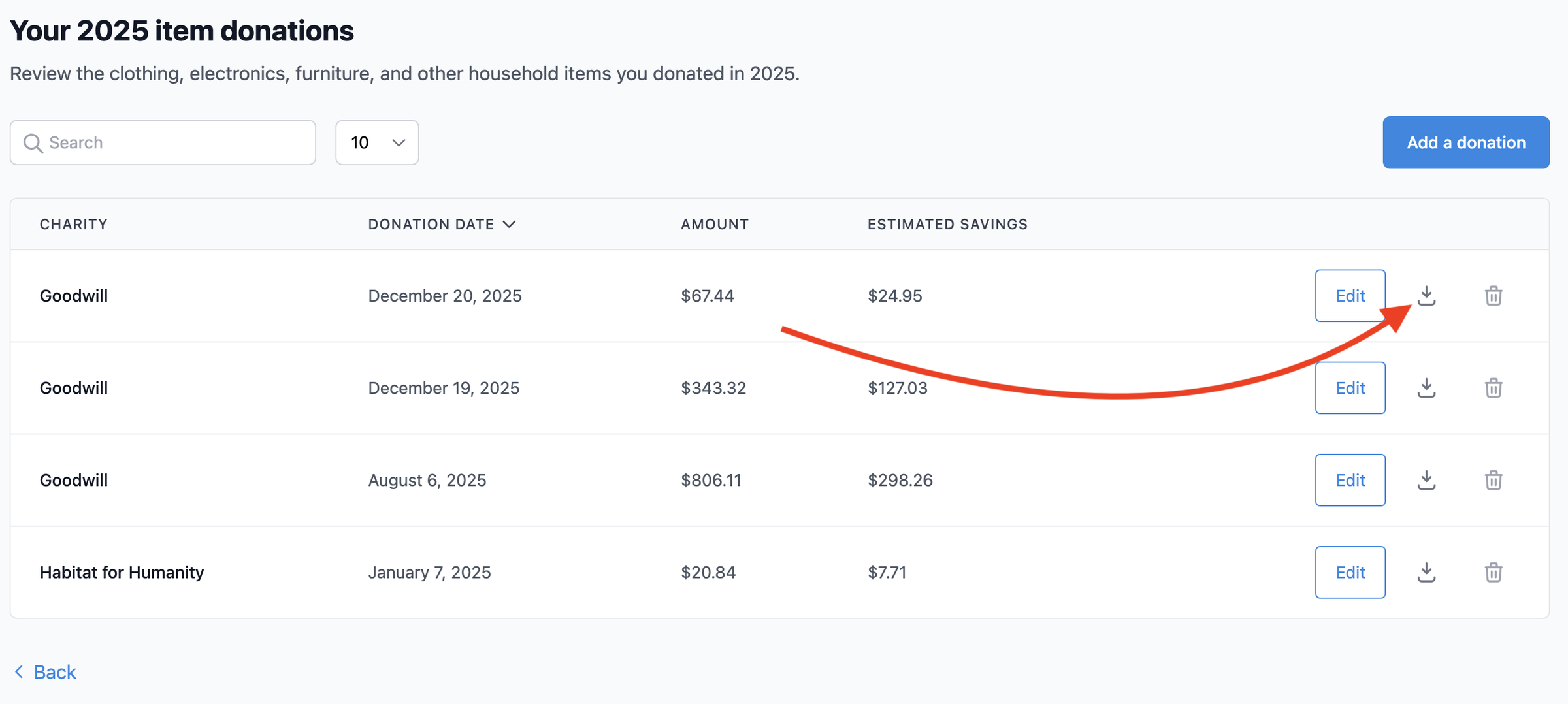
Task: Download the December 19 Goodwill donation receipt
Action: [1427, 387]
